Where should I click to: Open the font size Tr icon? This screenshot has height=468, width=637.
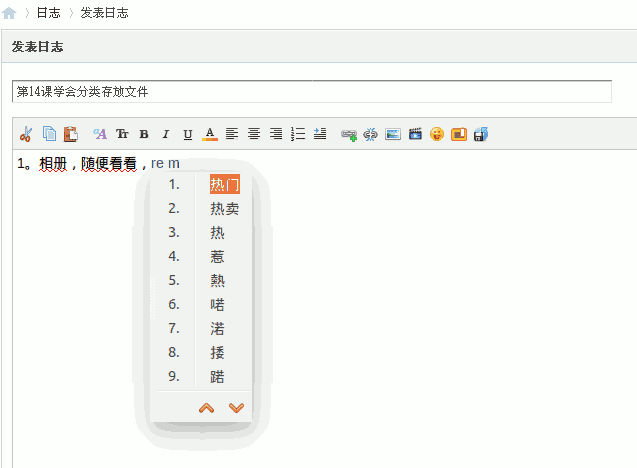click(122, 134)
